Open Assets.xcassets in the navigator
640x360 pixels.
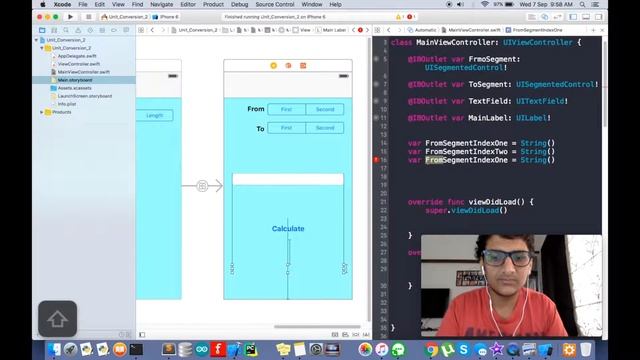coord(74,88)
